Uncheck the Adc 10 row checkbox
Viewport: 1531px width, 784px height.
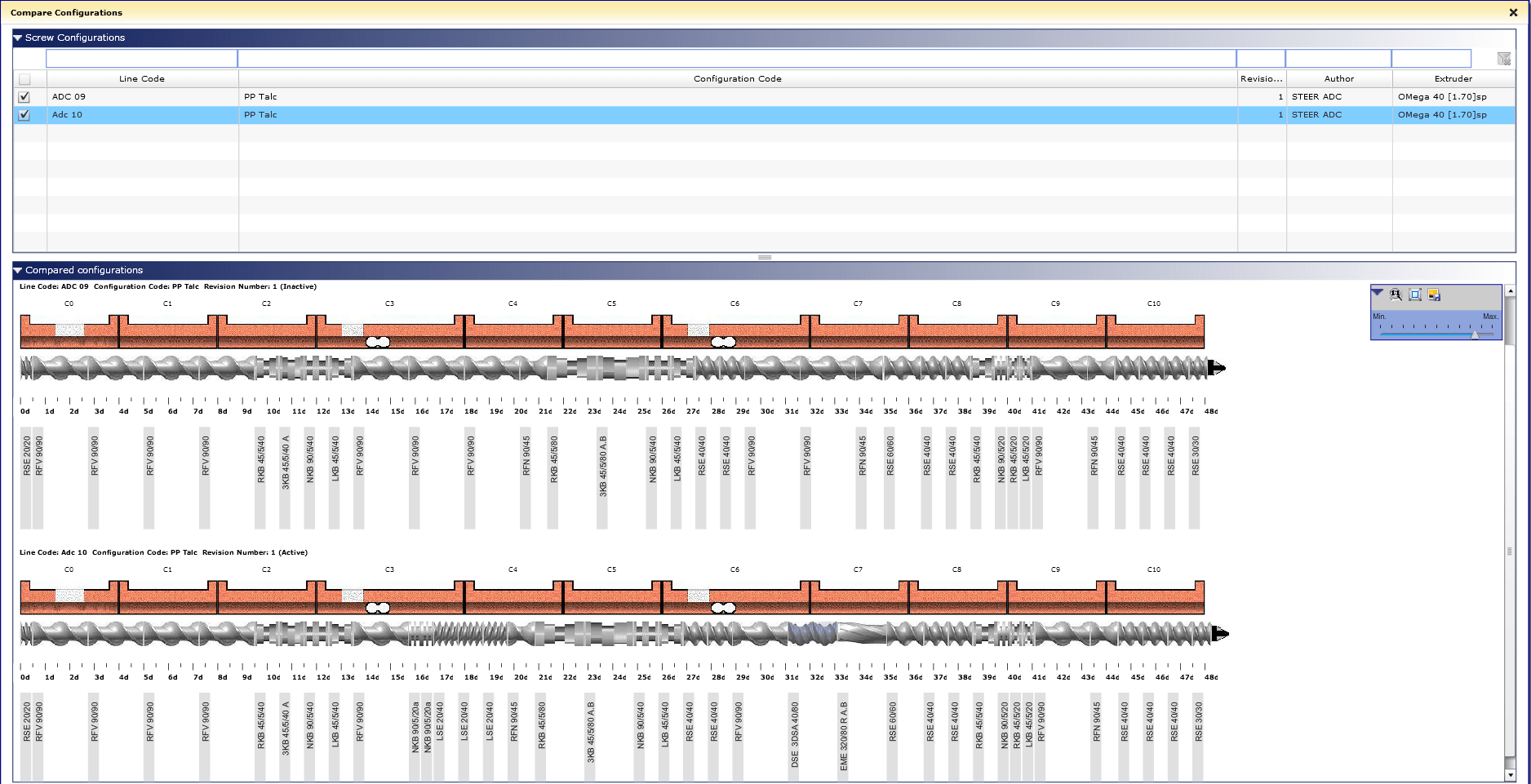pyautogui.click(x=24, y=115)
